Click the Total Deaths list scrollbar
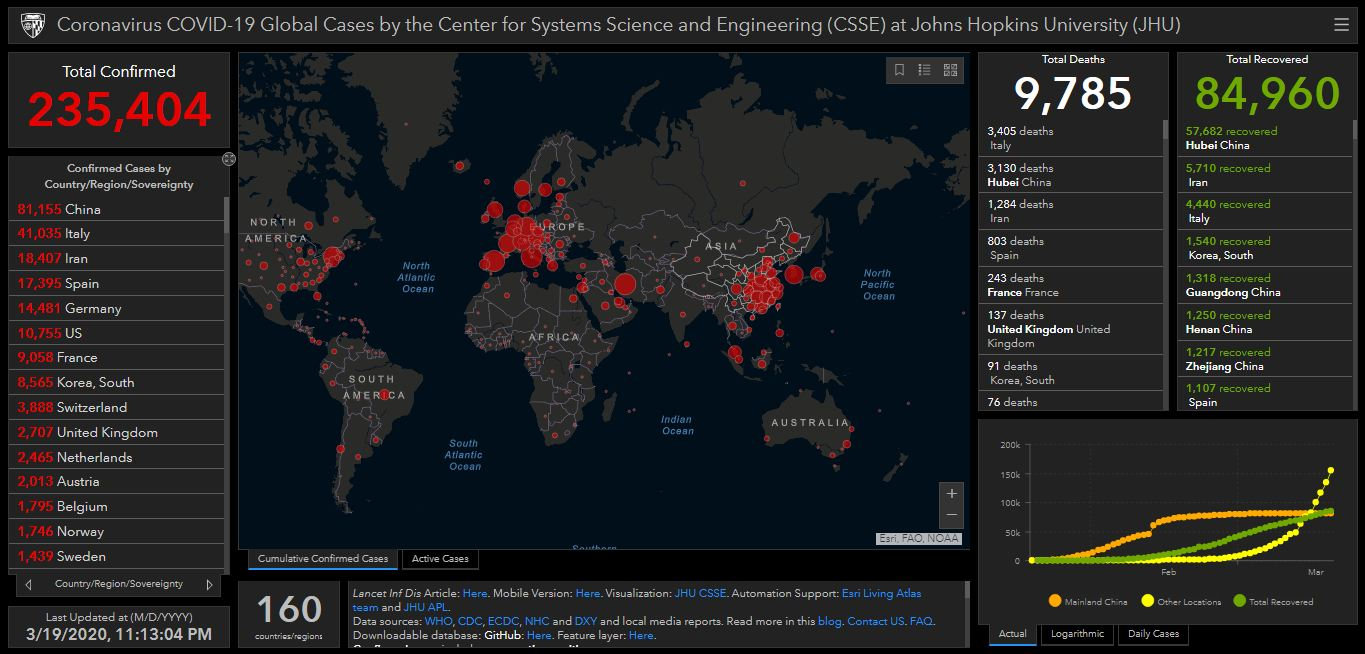Image resolution: width=1365 pixels, height=654 pixels. tap(1164, 130)
